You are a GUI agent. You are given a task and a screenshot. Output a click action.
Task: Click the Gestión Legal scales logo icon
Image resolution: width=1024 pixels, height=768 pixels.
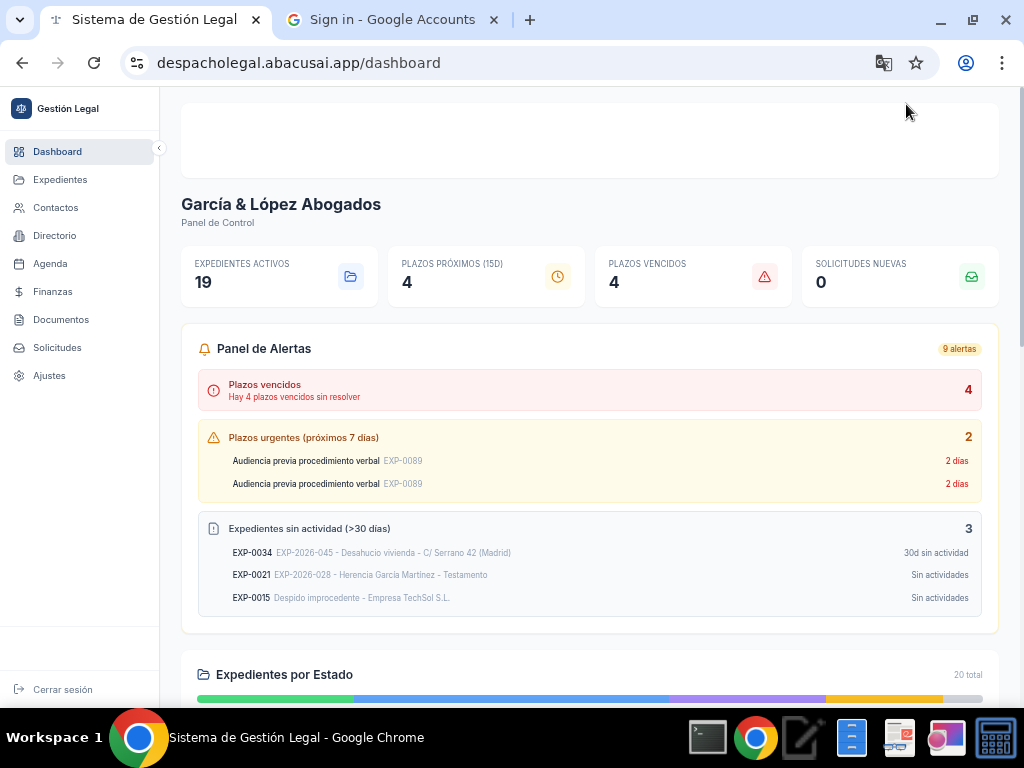pyautogui.click(x=21, y=108)
